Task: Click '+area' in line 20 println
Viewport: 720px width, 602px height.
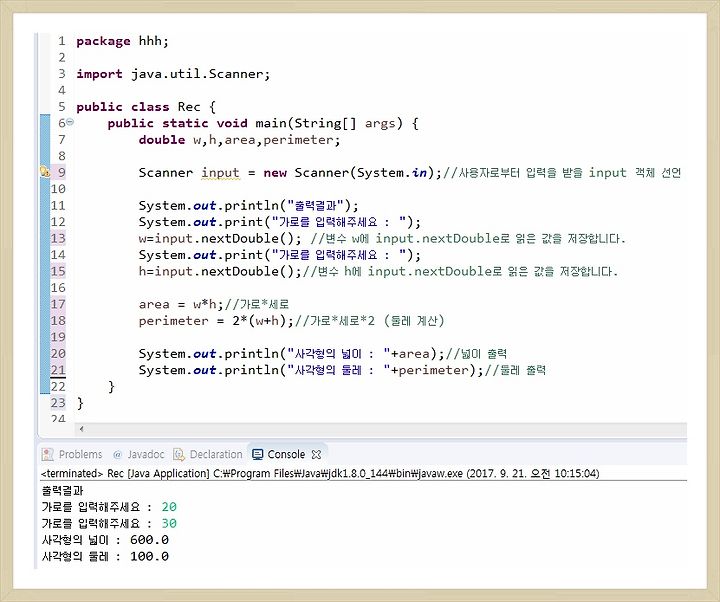Action: 410,354
